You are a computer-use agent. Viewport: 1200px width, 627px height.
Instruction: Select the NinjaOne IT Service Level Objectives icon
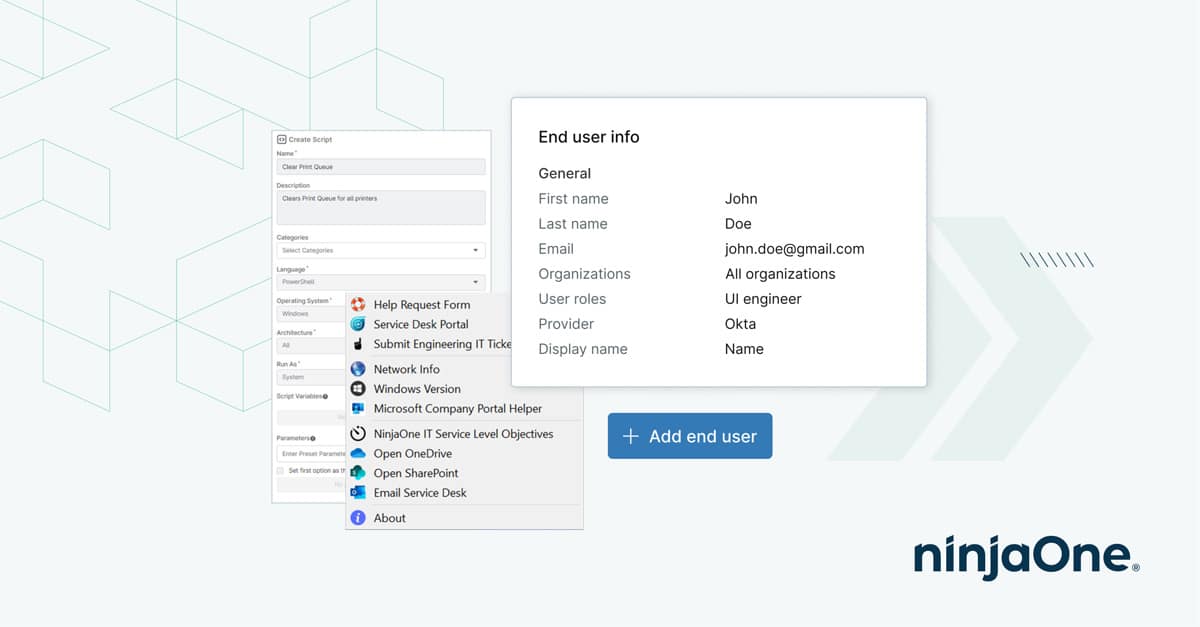coord(357,434)
